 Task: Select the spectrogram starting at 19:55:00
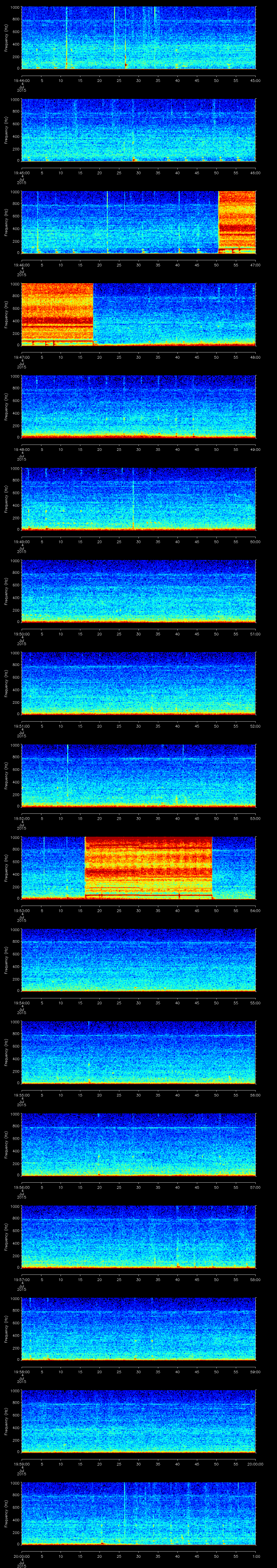[x=138, y=1052]
